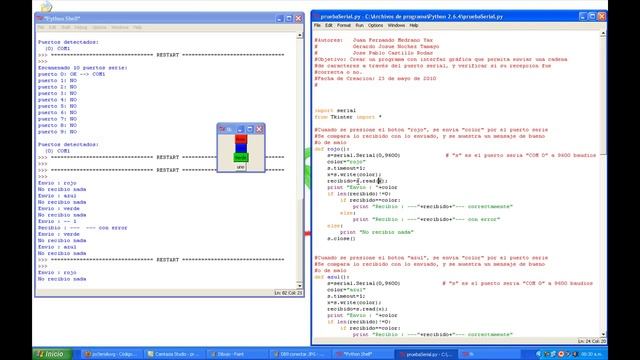Close the pruebaSerial.py editor window

coord(602,16)
